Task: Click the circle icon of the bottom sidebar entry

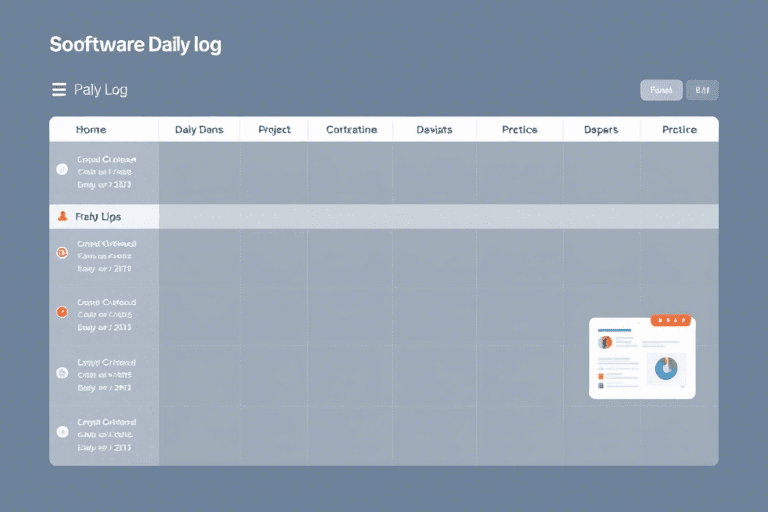Action: click(x=62, y=432)
